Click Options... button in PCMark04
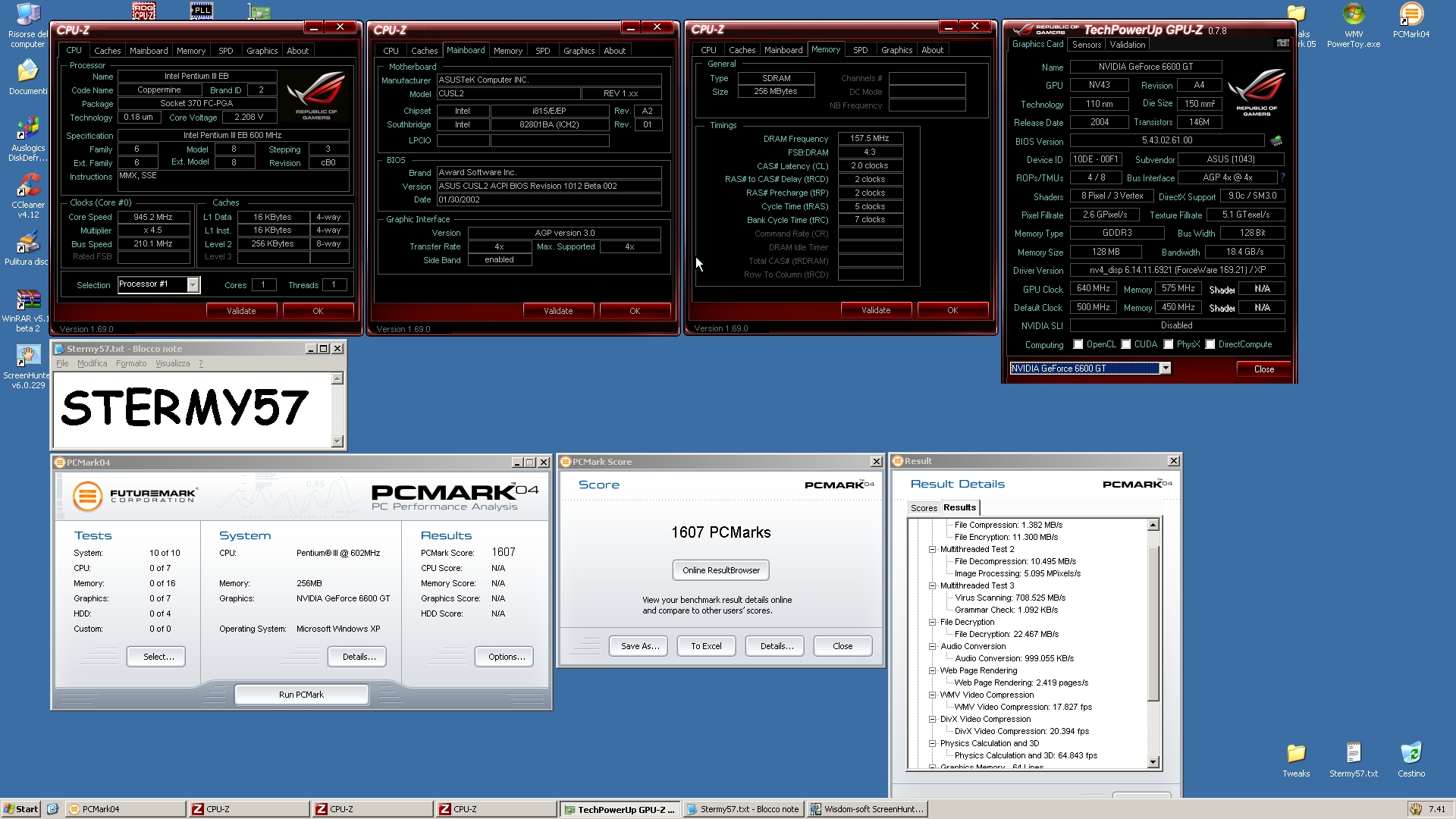This screenshot has height=819, width=1456. point(504,657)
